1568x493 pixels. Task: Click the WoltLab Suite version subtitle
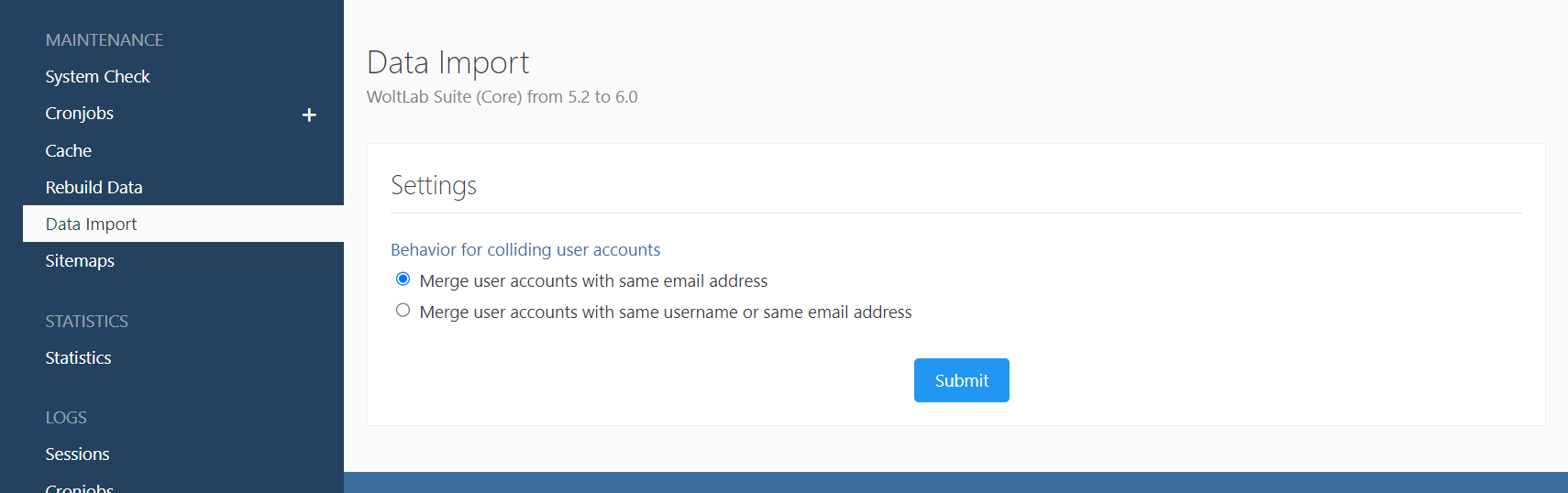coord(502,97)
